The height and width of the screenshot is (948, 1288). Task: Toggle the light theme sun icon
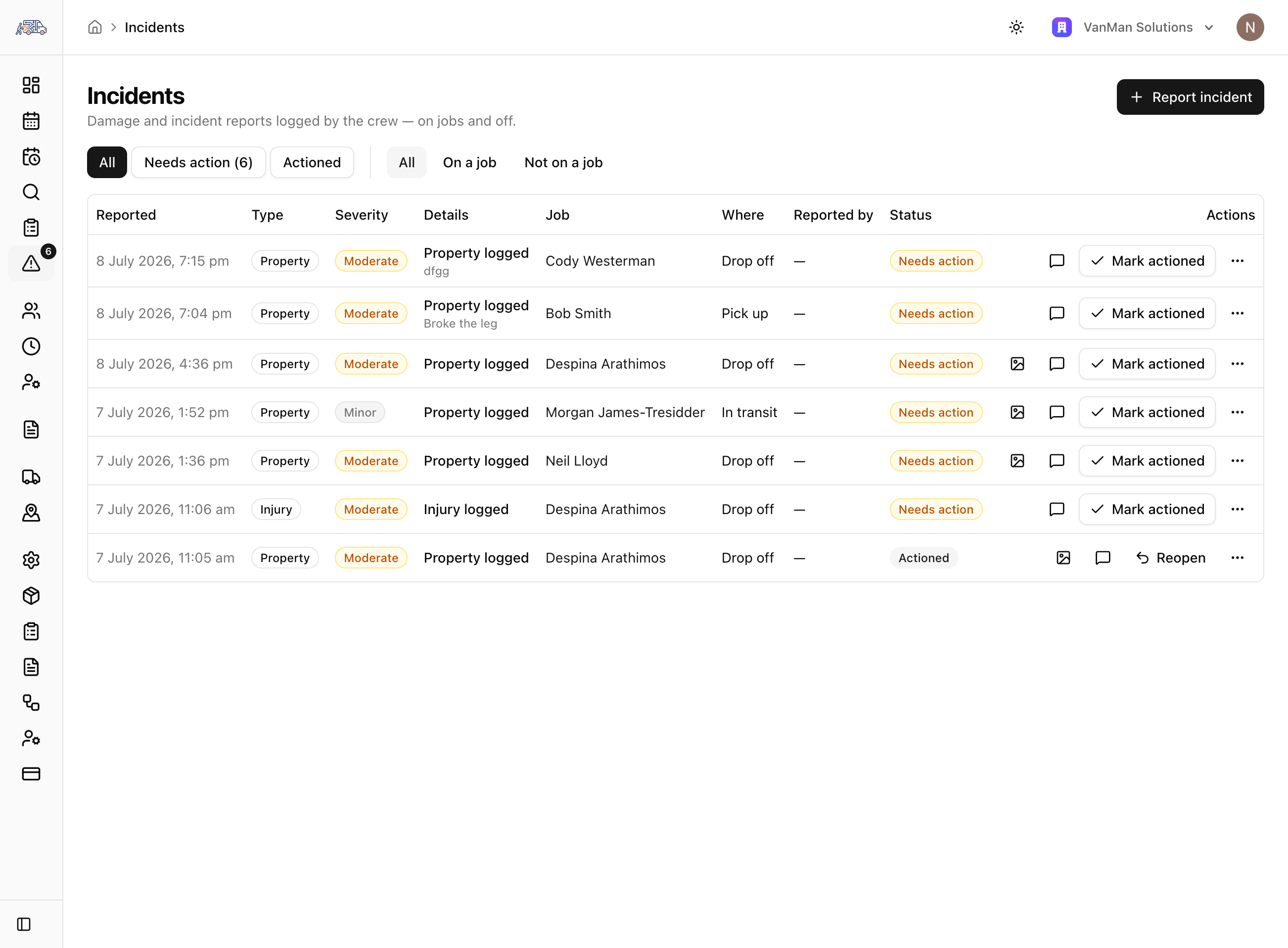(x=1016, y=27)
